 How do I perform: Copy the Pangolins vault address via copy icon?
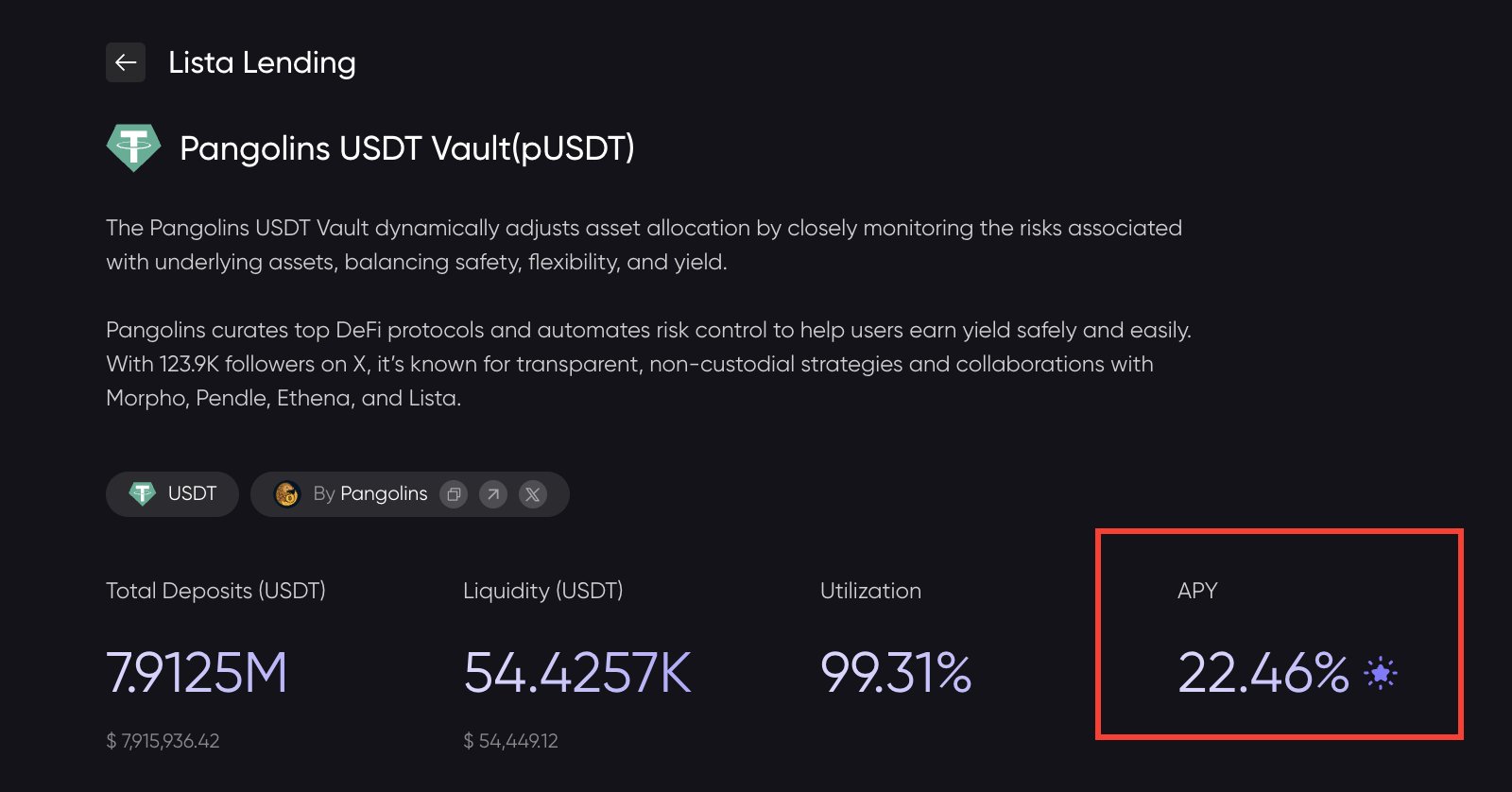click(x=453, y=494)
